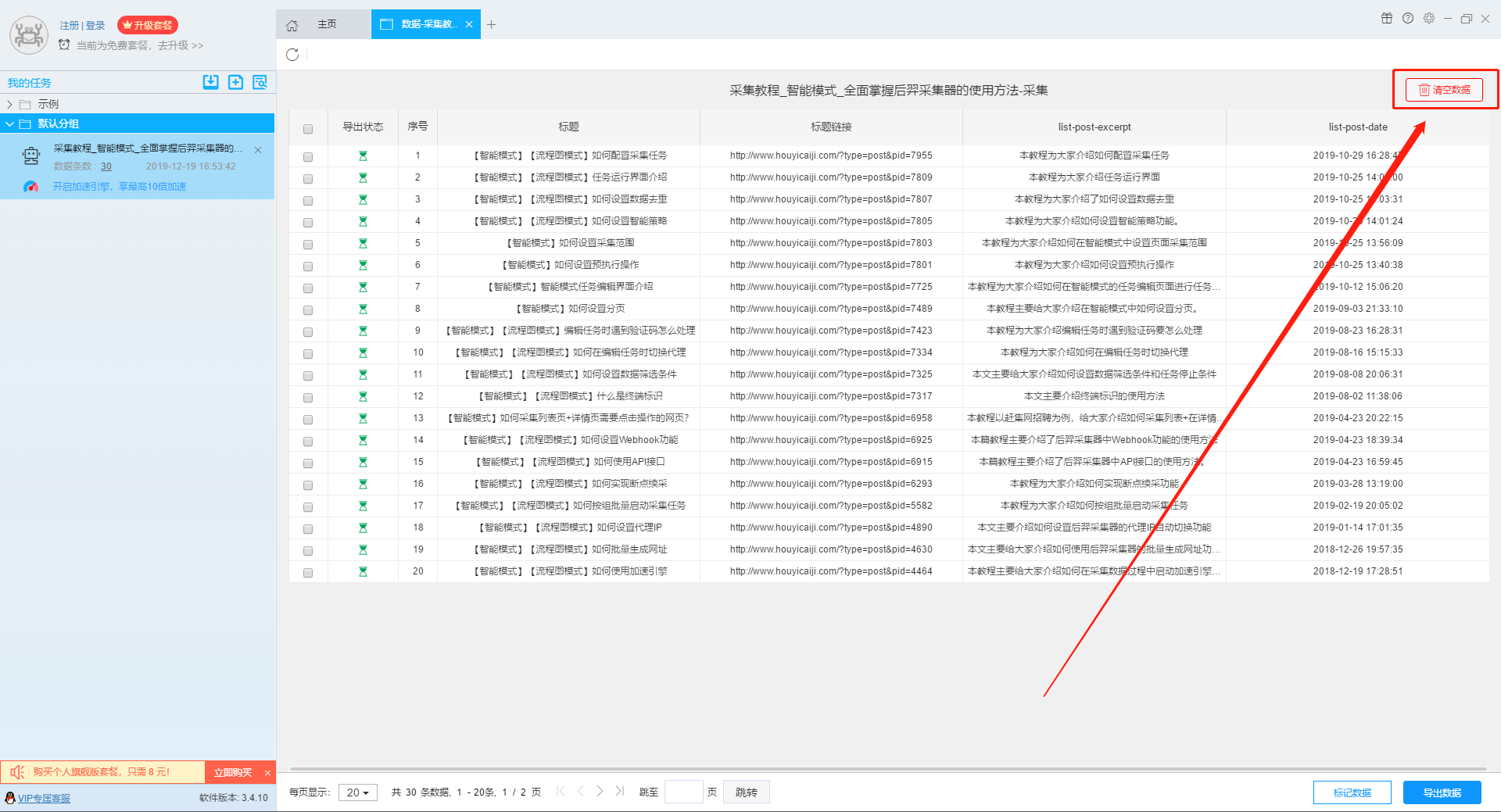
Task: Go to the next page arrow
Action: [600, 792]
